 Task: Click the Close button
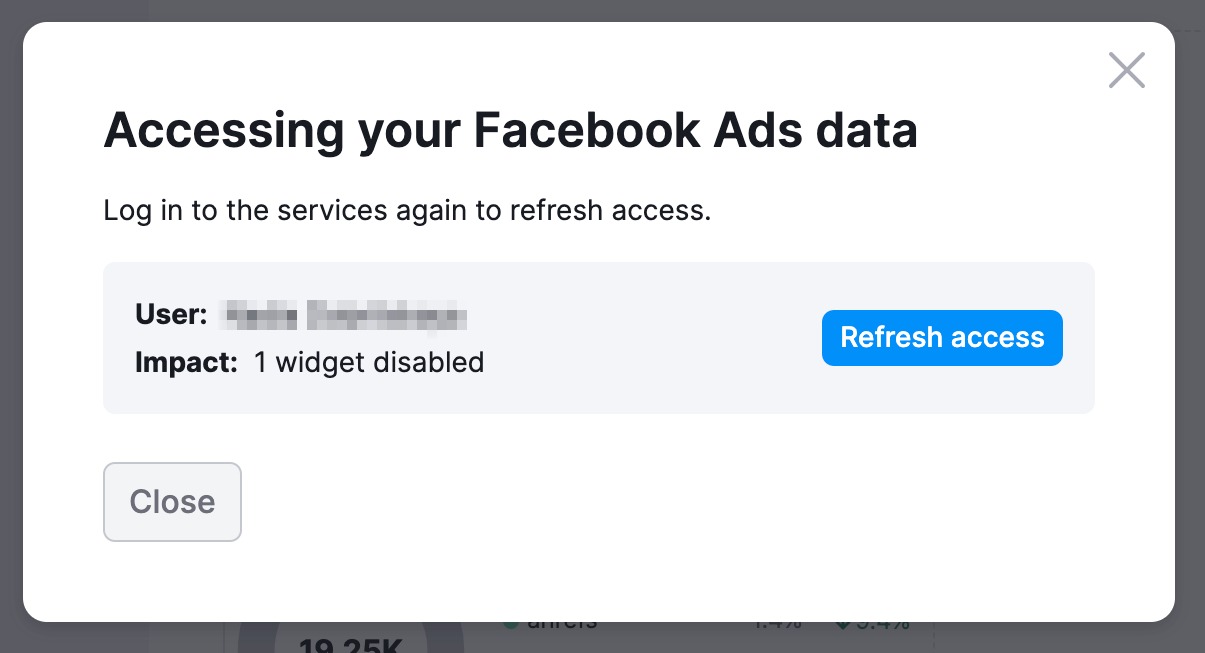click(172, 502)
